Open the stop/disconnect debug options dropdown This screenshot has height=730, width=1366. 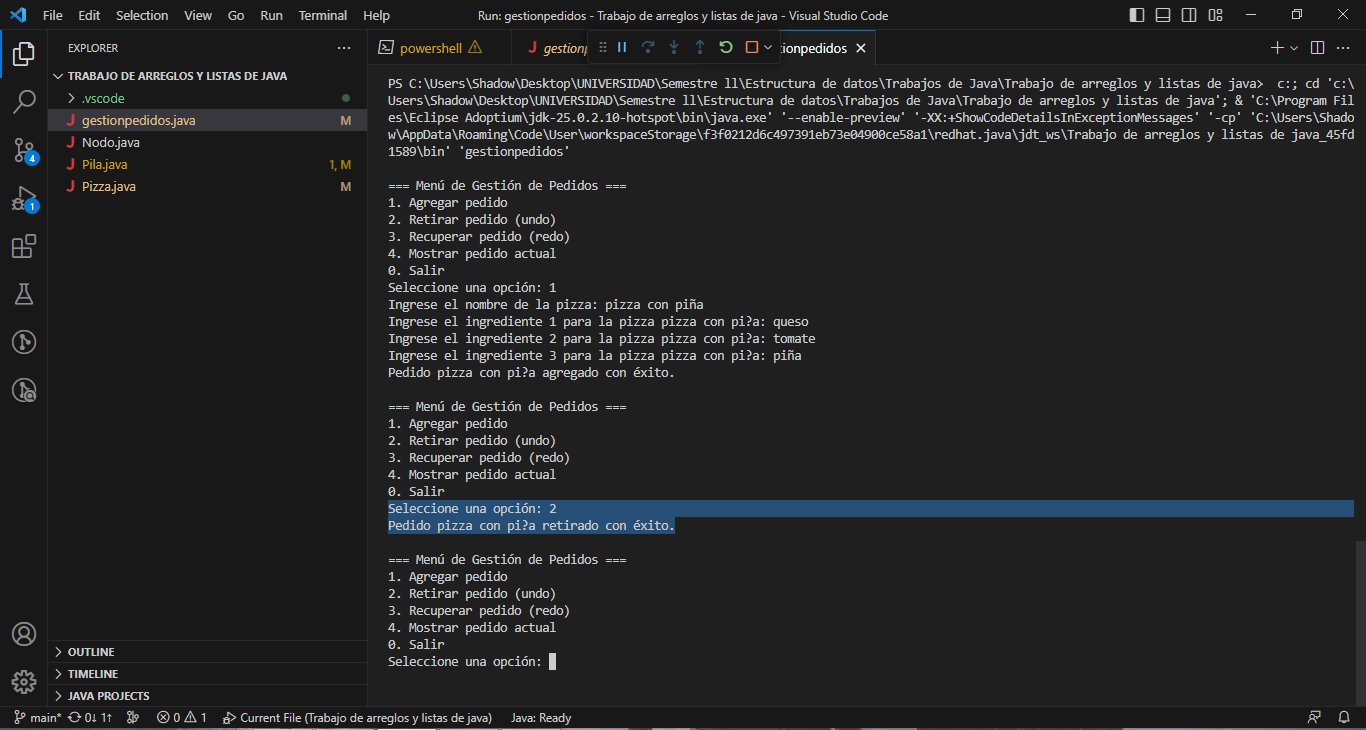coord(768,47)
